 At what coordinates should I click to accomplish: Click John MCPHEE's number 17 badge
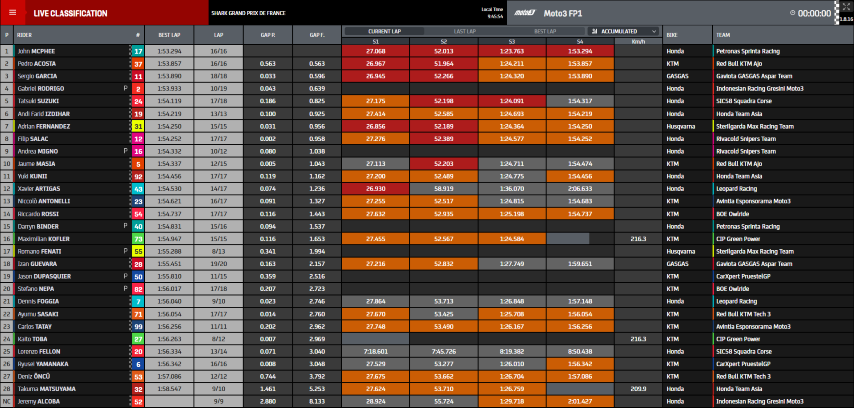click(138, 51)
